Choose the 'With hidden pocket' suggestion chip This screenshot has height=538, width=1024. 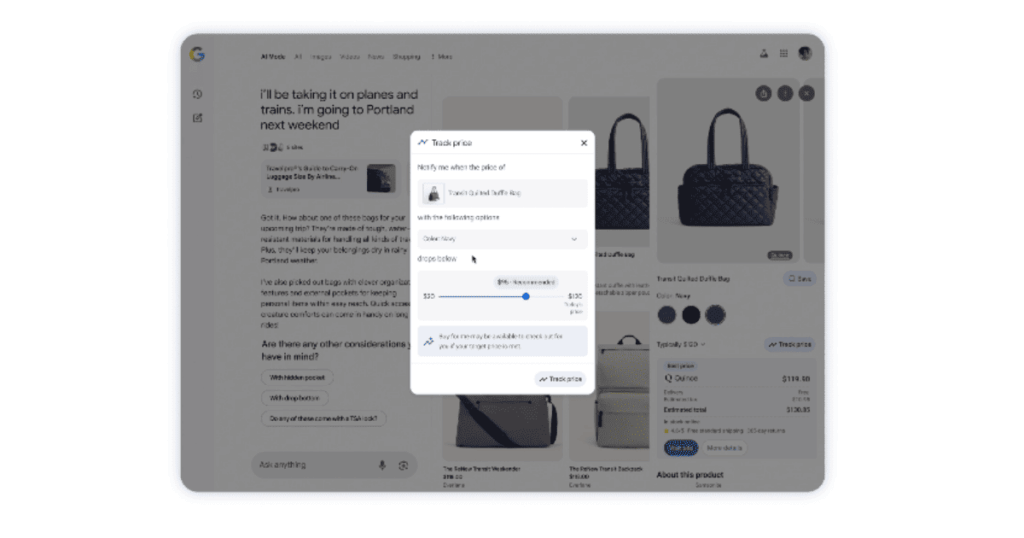tap(297, 377)
